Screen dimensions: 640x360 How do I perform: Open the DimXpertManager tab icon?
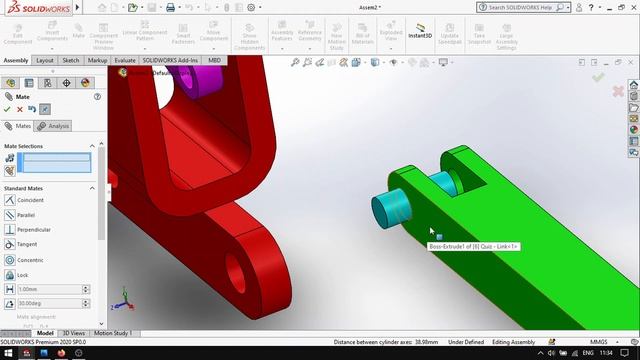coord(67,83)
